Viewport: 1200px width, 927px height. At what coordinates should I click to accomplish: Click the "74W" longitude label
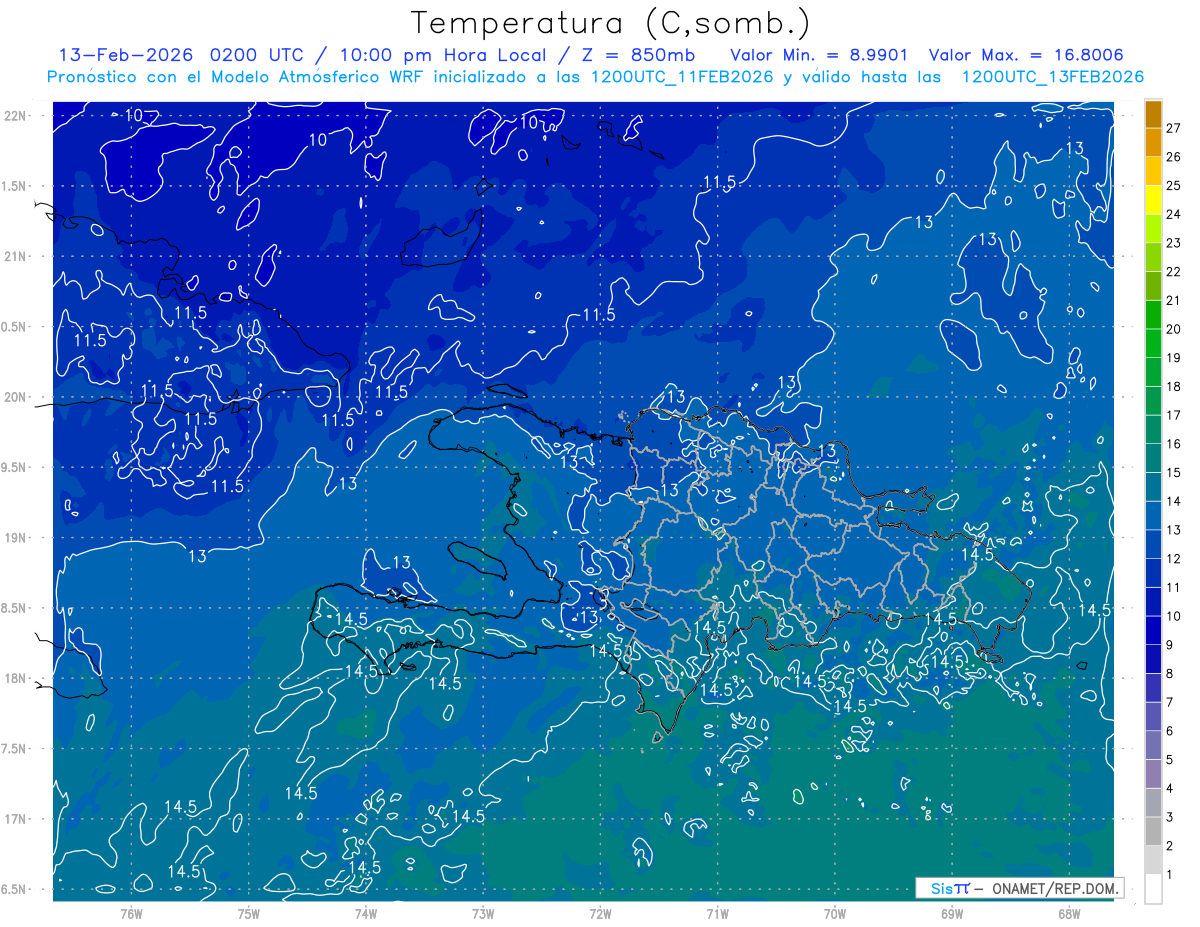(x=366, y=914)
